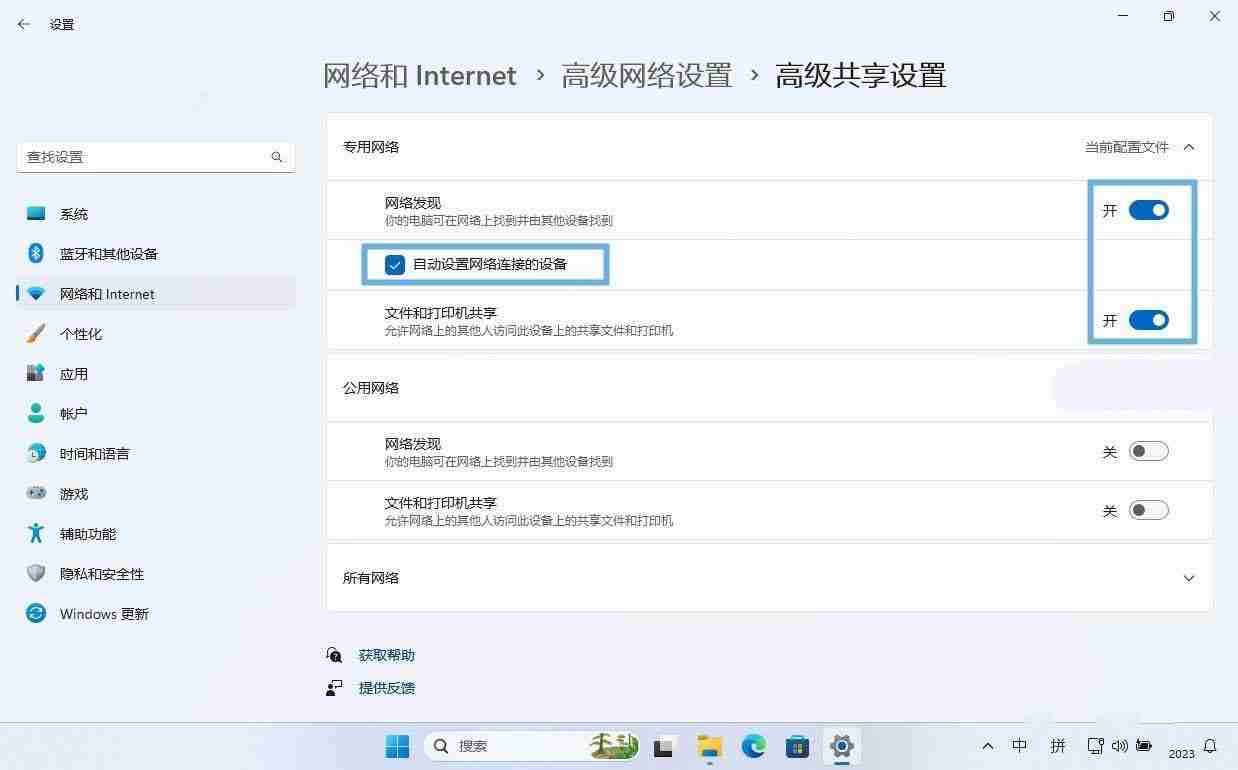Expand the 所有网络 section

point(1188,578)
